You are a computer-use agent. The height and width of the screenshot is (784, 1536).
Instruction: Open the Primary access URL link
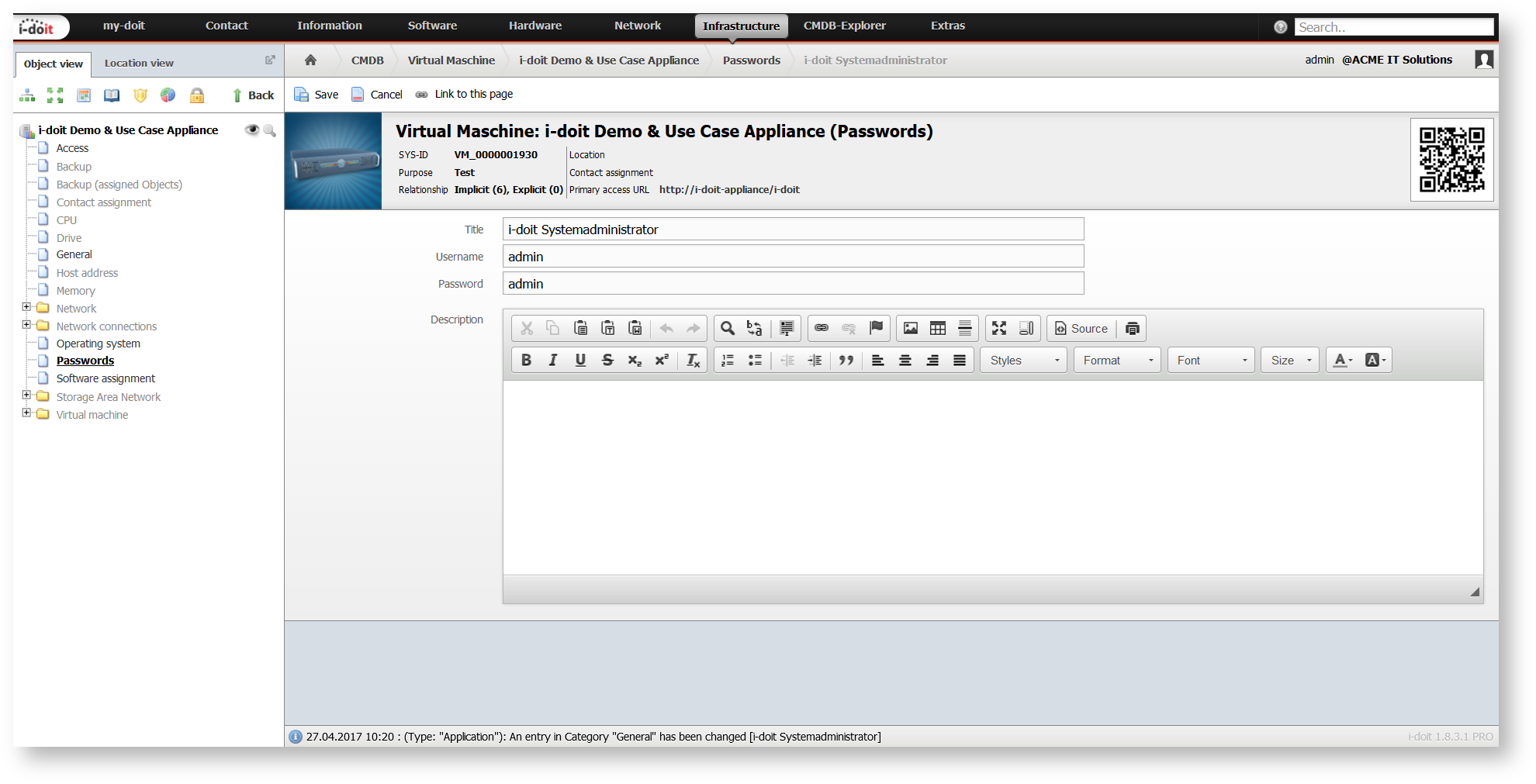click(729, 190)
